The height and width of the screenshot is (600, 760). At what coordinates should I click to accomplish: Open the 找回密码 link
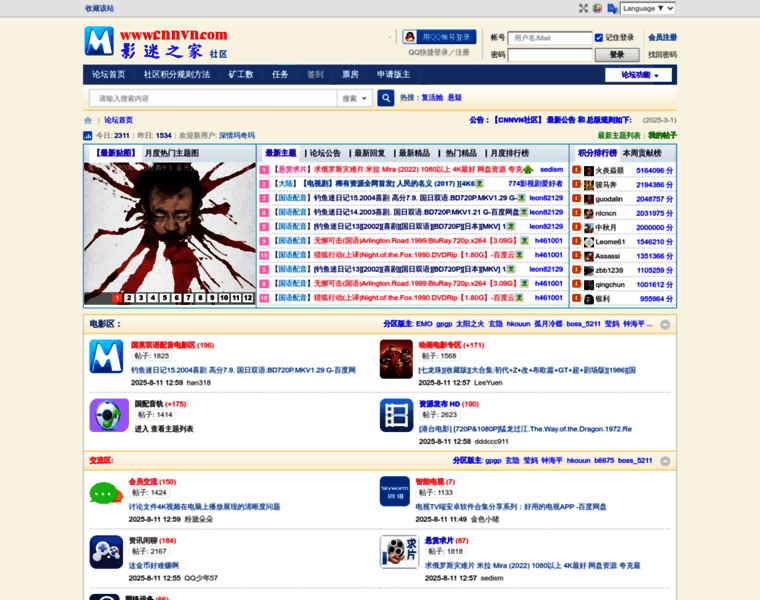(x=662, y=55)
